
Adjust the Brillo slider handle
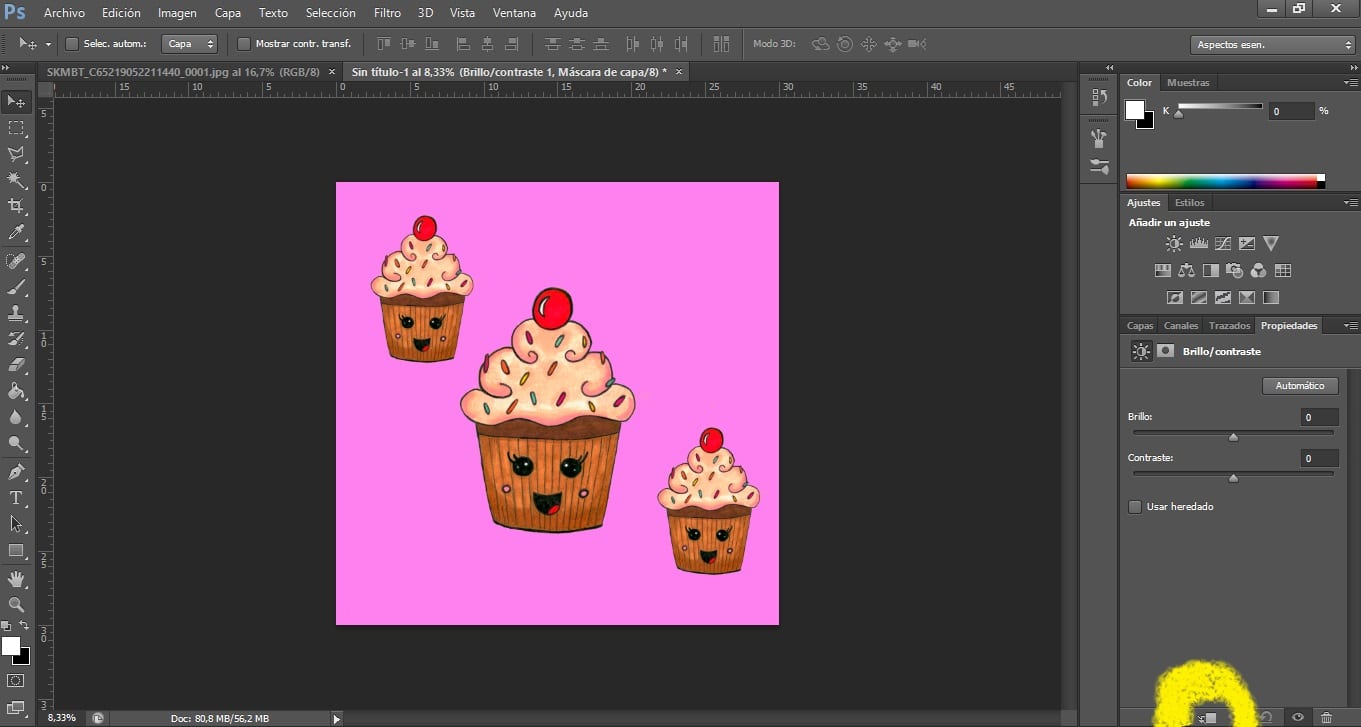tap(1233, 436)
